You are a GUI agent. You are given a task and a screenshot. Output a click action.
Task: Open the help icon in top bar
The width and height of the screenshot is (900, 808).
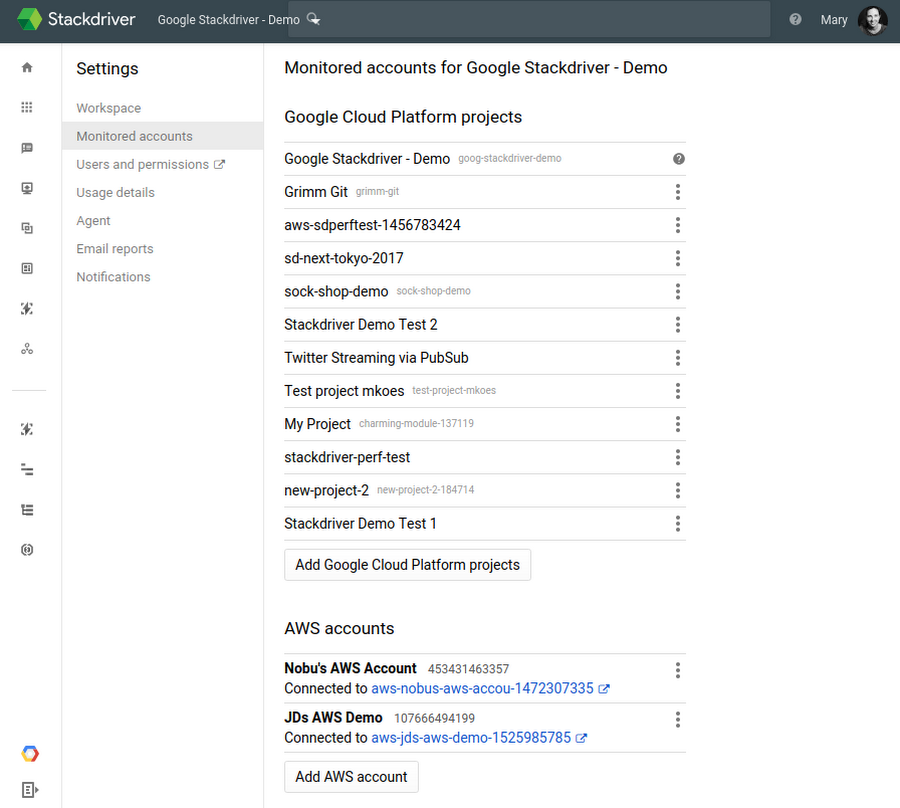click(x=795, y=20)
